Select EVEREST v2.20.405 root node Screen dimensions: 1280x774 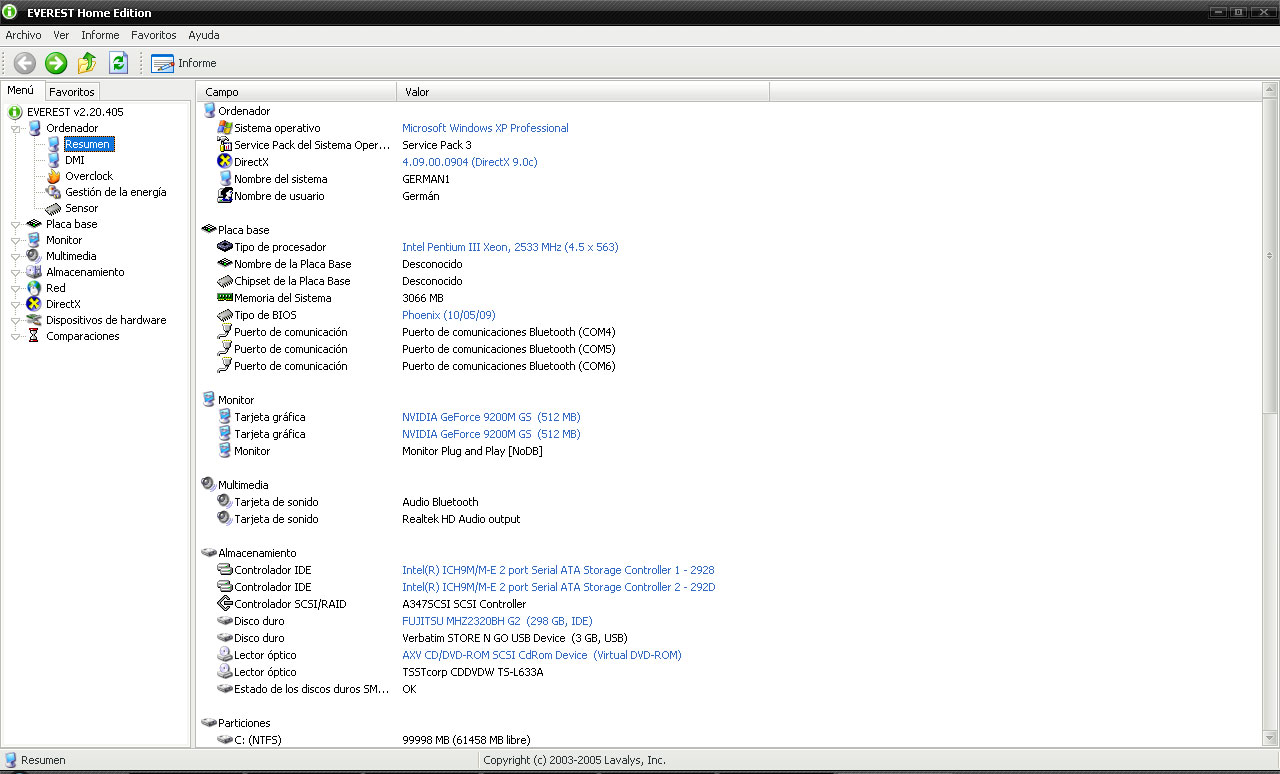75,112
